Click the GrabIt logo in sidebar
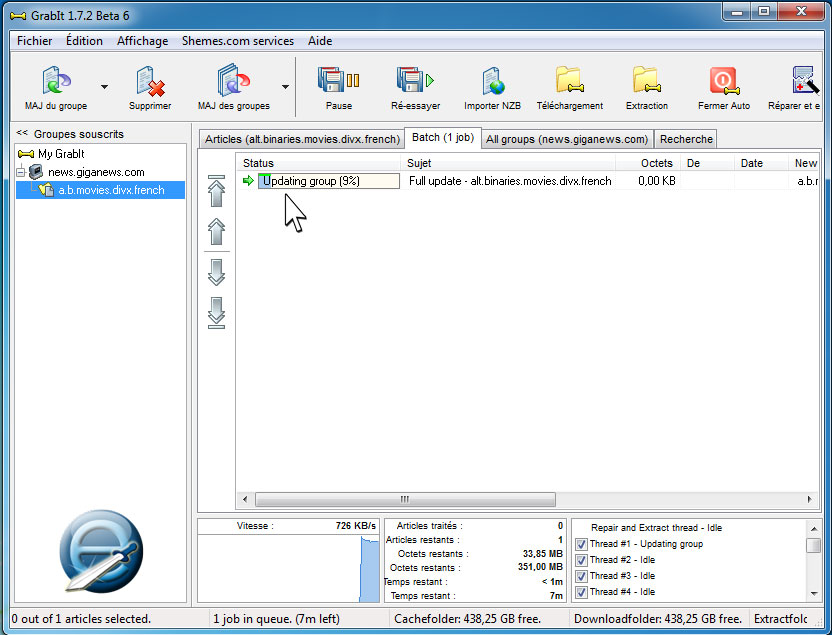Viewport: 832px width, 635px height. coord(101,551)
